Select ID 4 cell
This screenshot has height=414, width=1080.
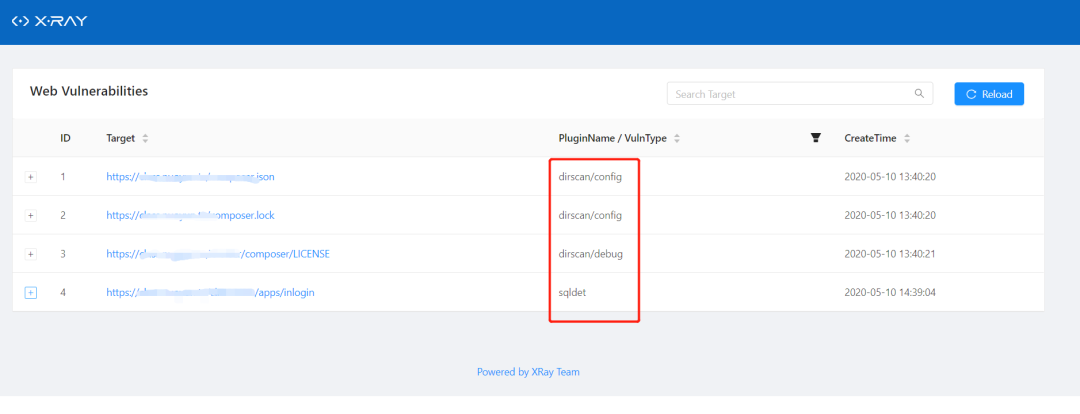tap(63, 293)
